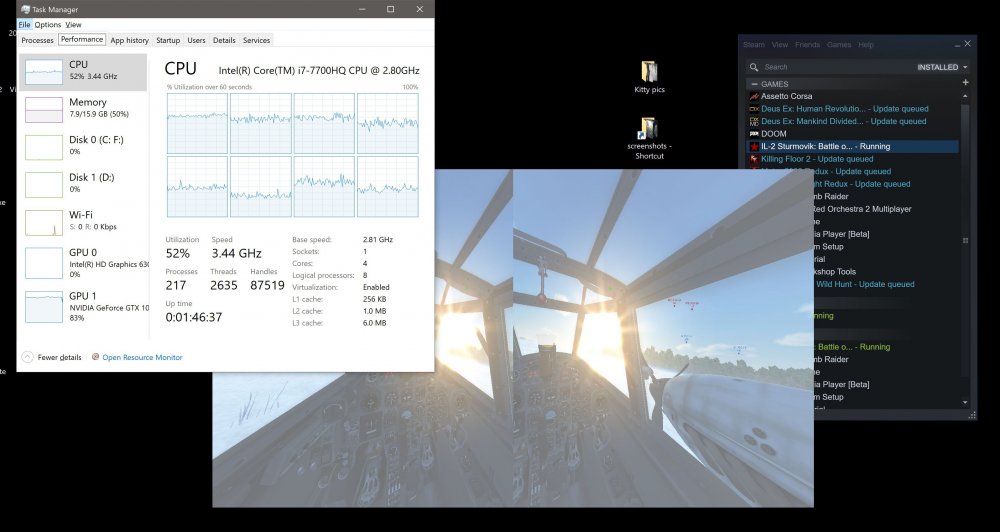Open the Startup tab
The image size is (1000, 532).
pyautogui.click(x=168, y=40)
